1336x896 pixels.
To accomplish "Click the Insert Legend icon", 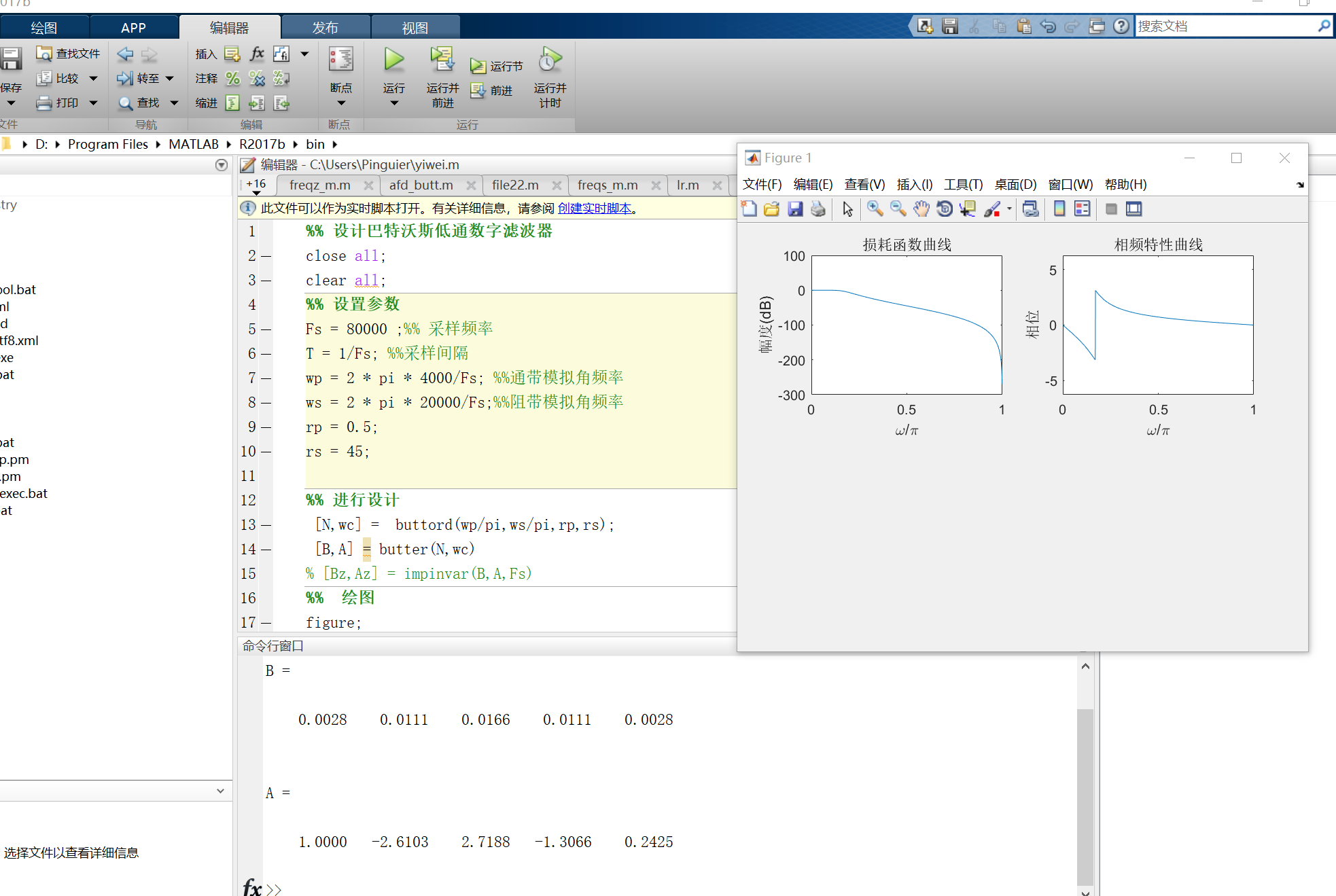I will [x=1082, y=209].
